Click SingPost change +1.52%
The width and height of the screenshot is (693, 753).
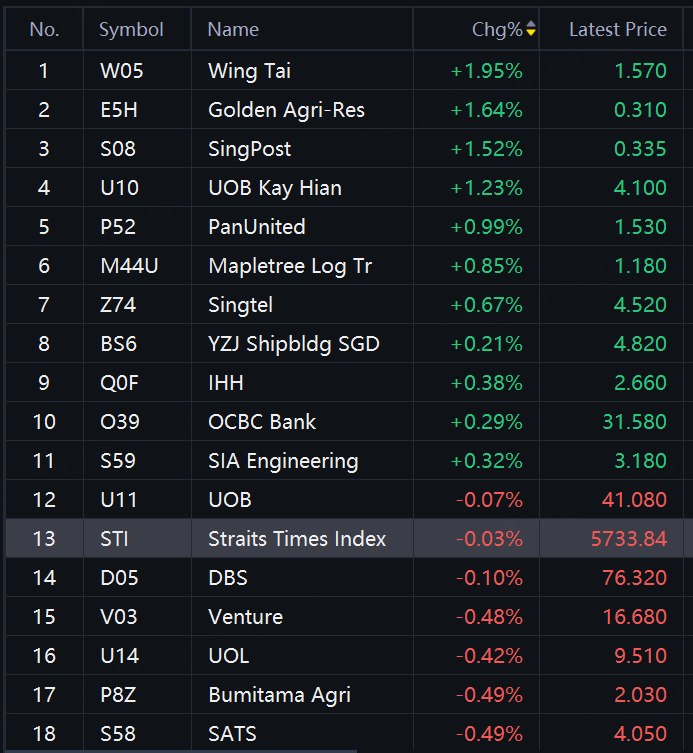click(486, 149)
